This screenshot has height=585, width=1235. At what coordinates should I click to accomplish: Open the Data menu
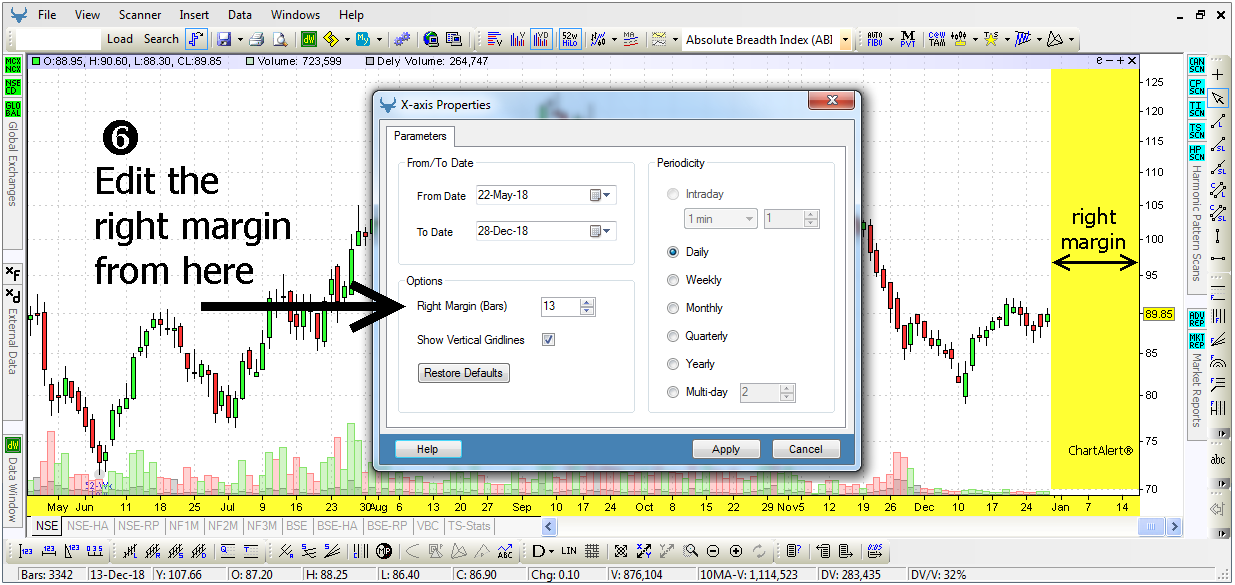pyautogui.click(x=240, y=15)
